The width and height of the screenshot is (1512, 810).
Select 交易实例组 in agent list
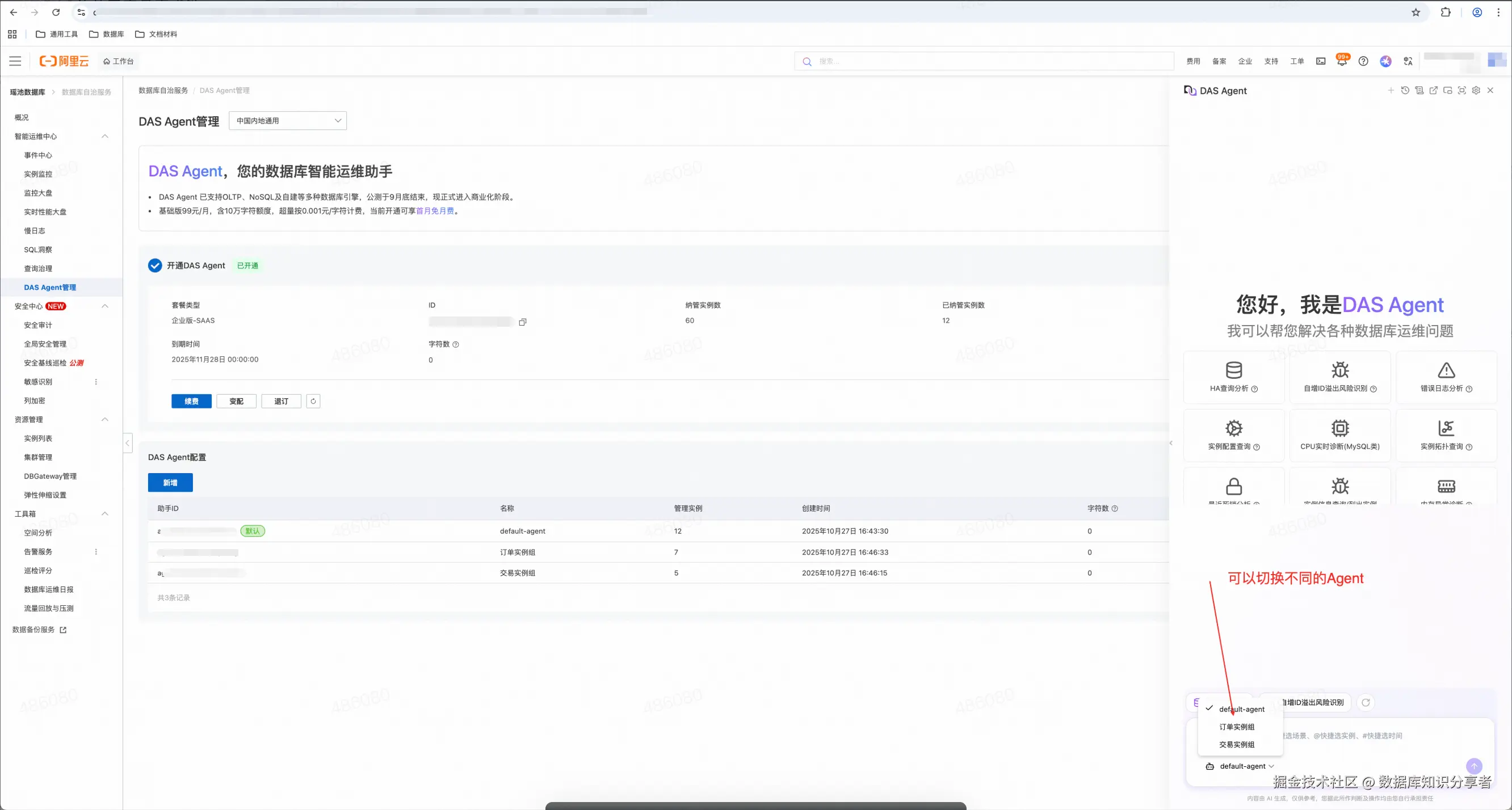(1237, 744)
